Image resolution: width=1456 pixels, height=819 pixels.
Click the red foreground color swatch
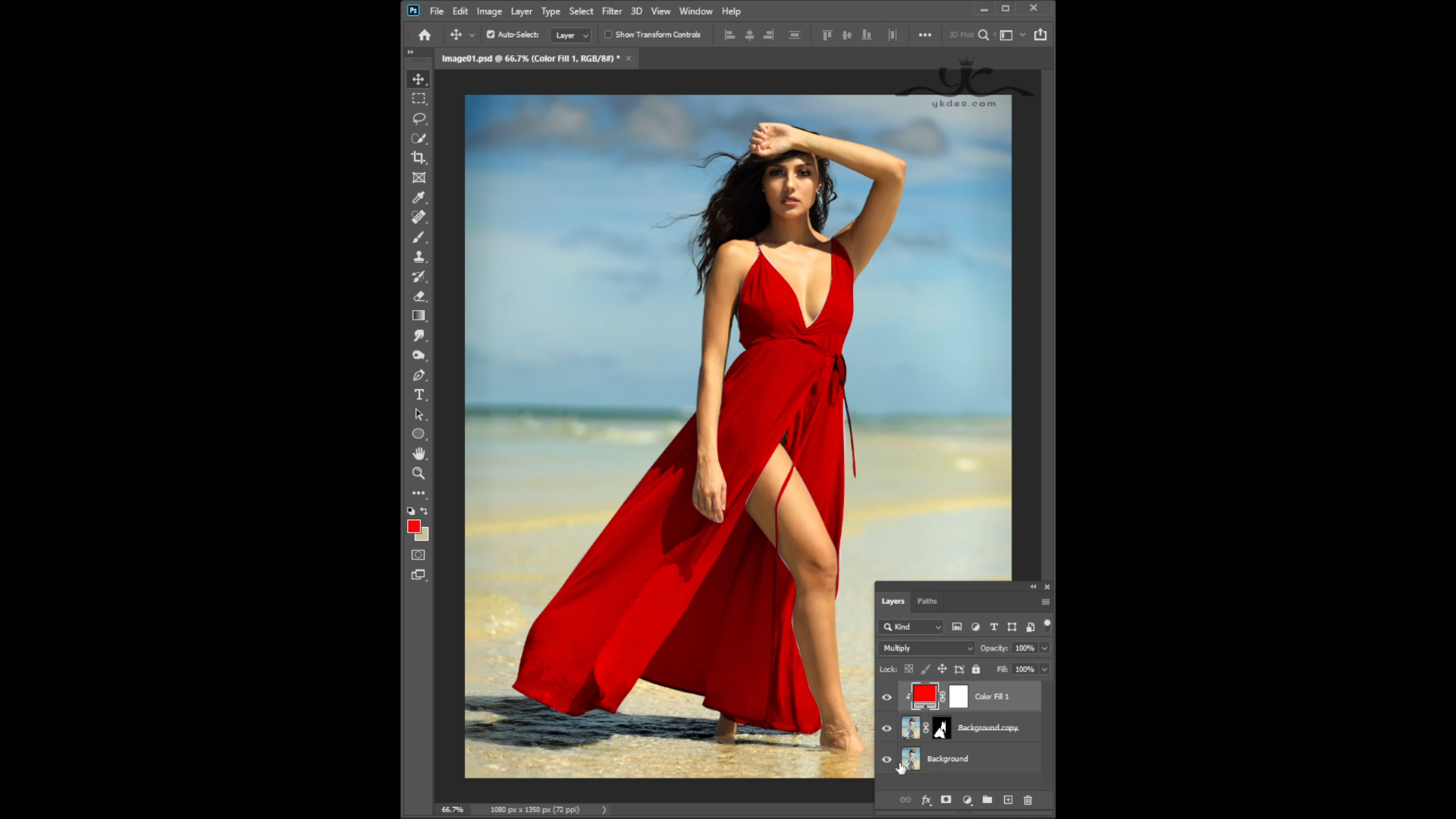413,526
